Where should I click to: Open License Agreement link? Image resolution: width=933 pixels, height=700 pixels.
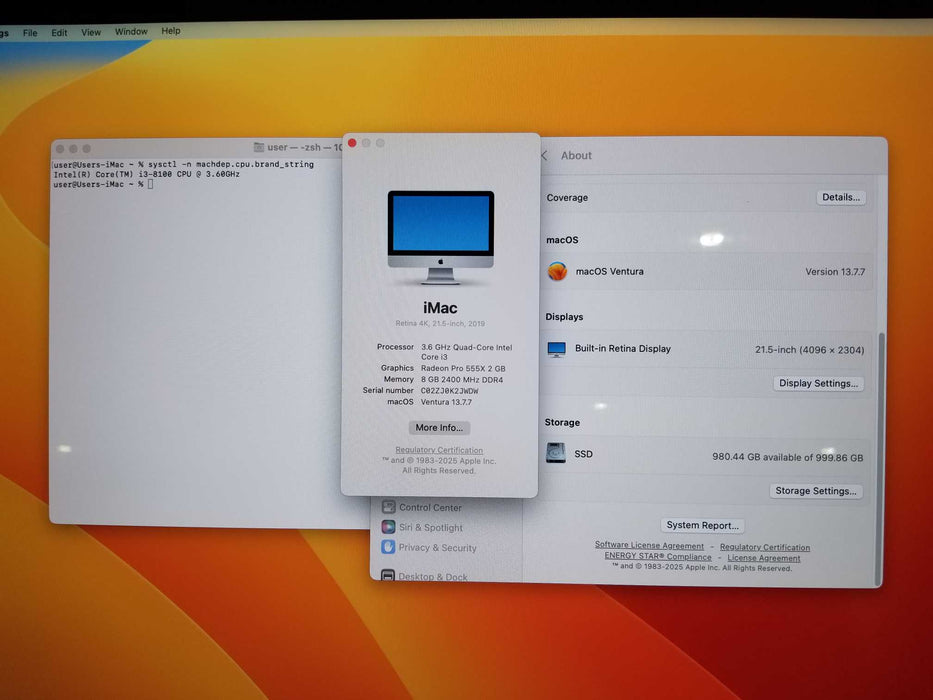(x=763, y=558)
